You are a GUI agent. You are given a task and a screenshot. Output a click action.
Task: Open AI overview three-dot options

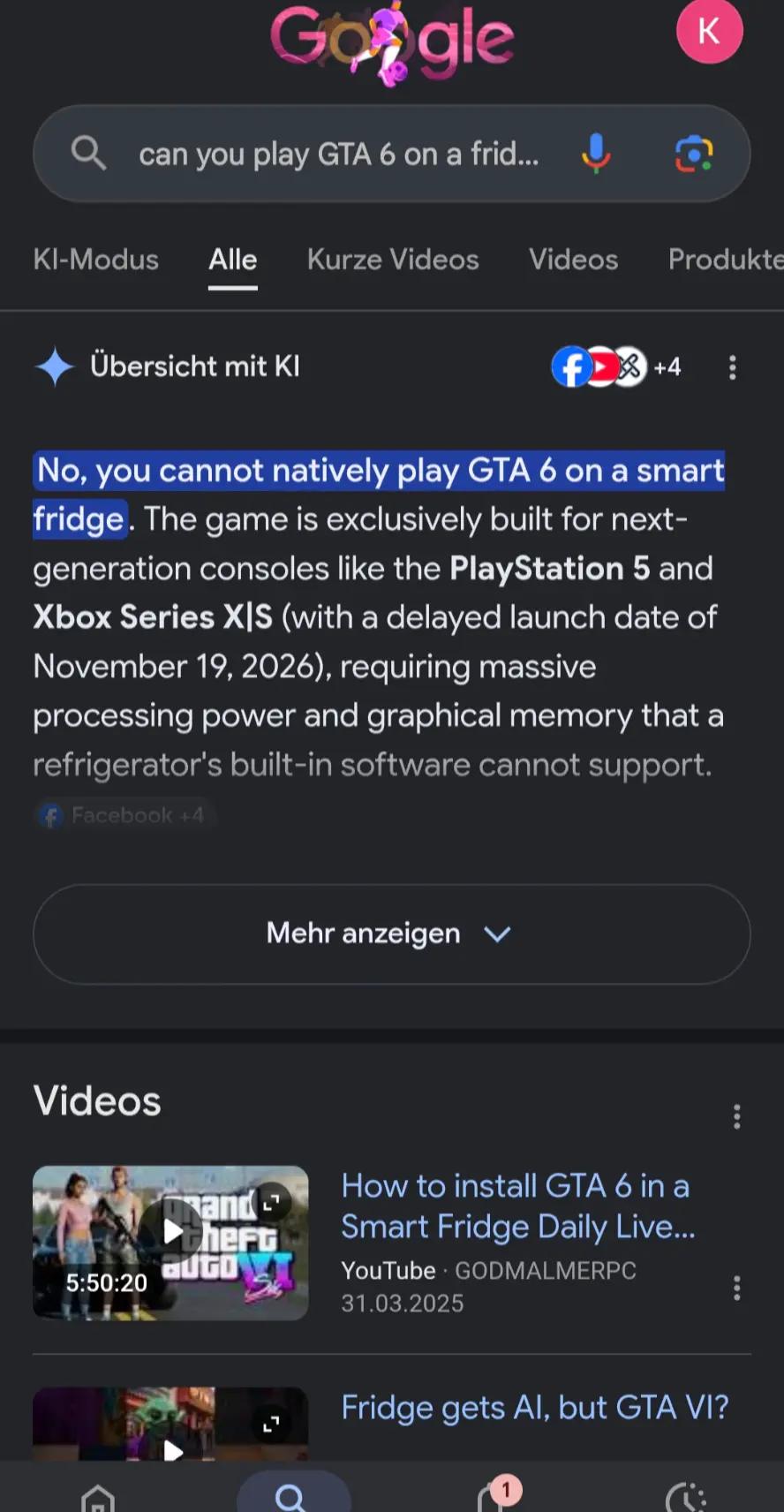(x=732, y=367)
